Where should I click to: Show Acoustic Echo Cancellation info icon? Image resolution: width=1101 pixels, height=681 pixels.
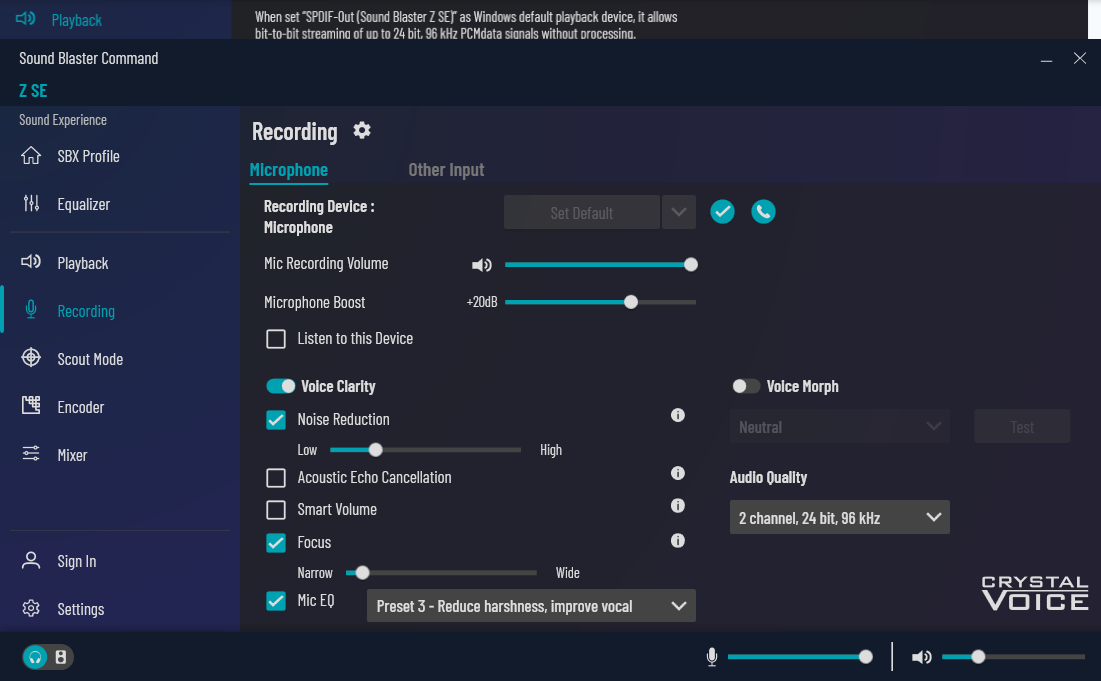[x=678, y=473]
